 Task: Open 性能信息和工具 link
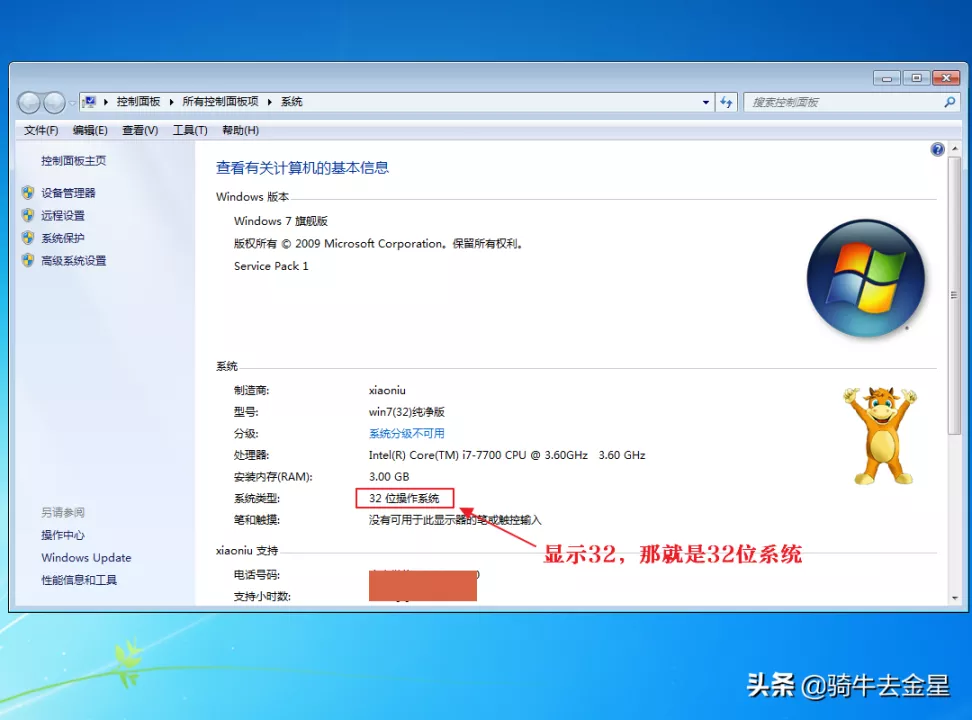pos(79,580)
